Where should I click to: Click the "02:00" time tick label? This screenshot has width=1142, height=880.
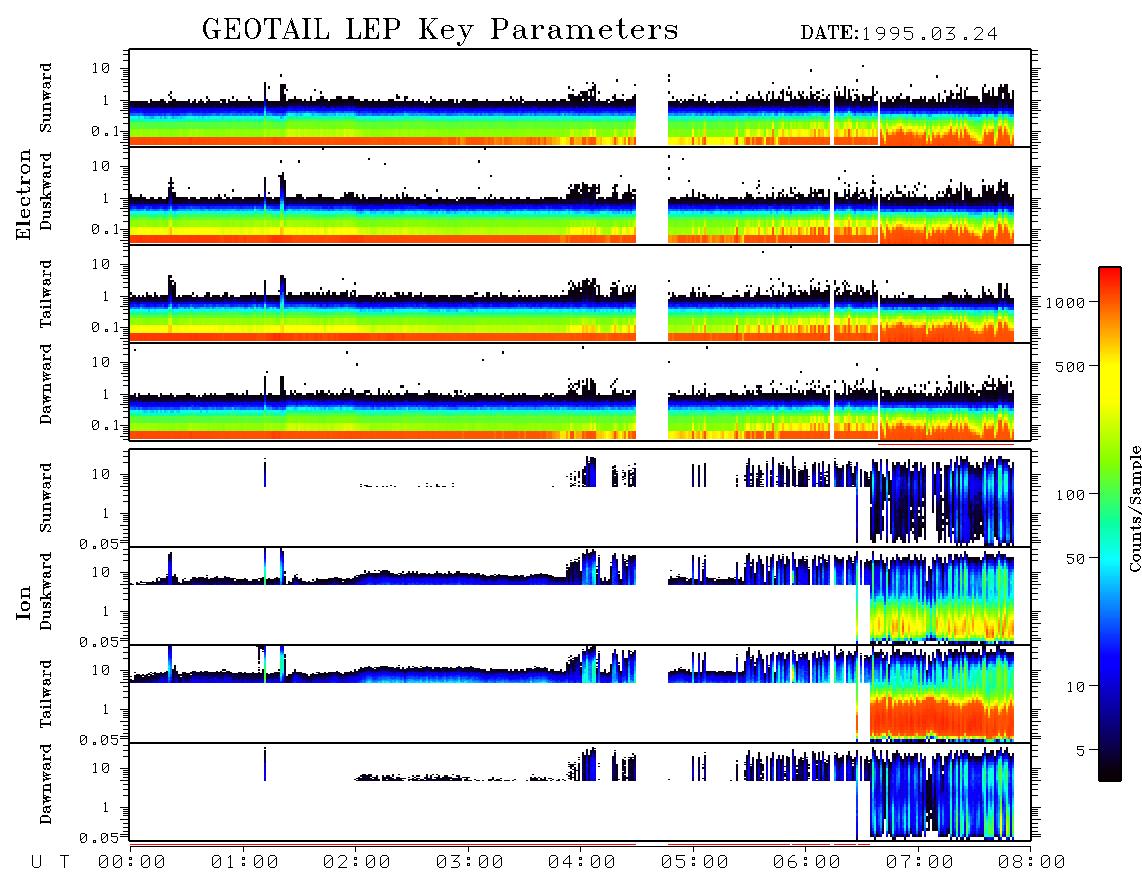pos(357,863)
